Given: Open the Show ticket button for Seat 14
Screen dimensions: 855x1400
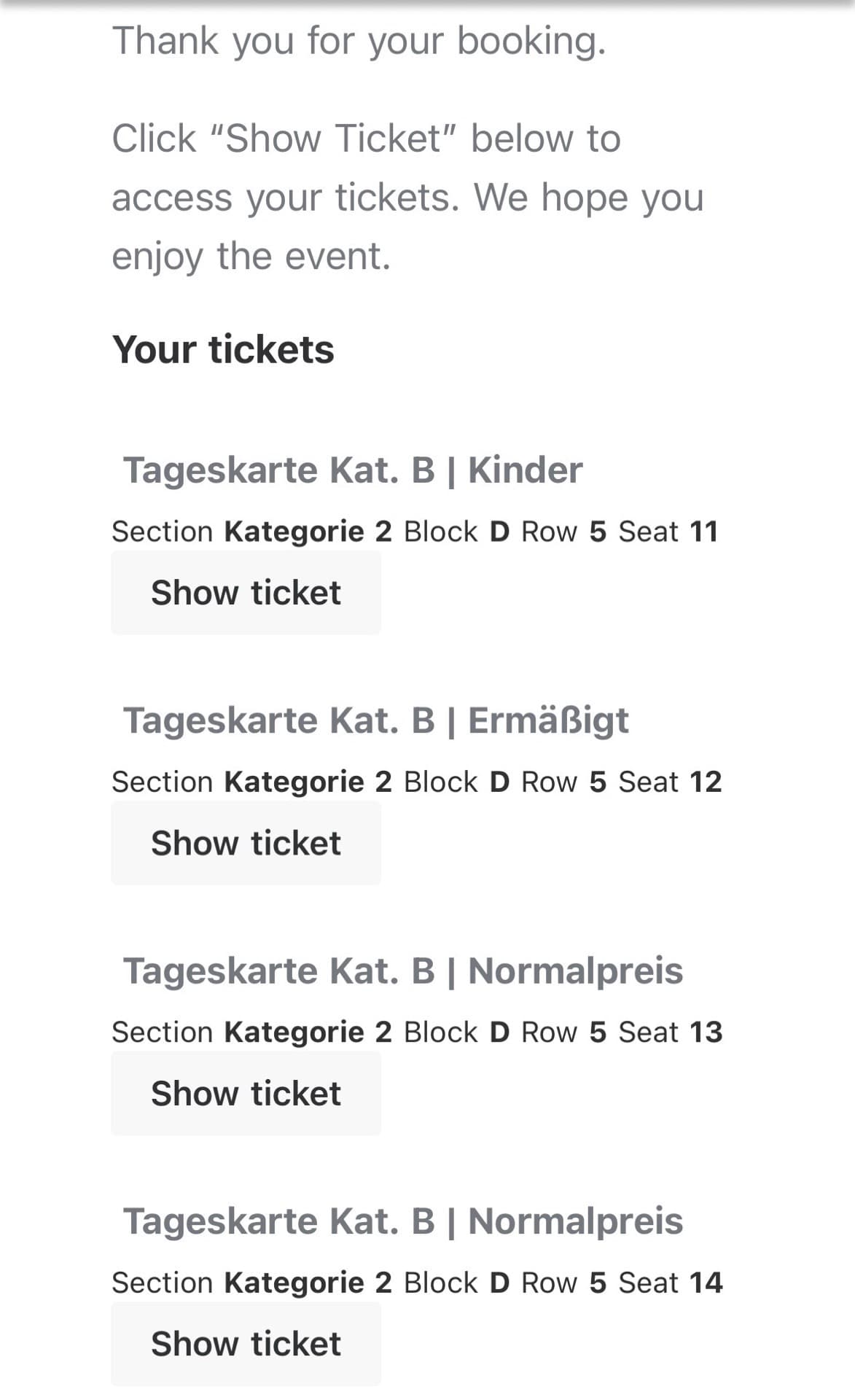Looking at the screenshot, I should coord(246,1343).
